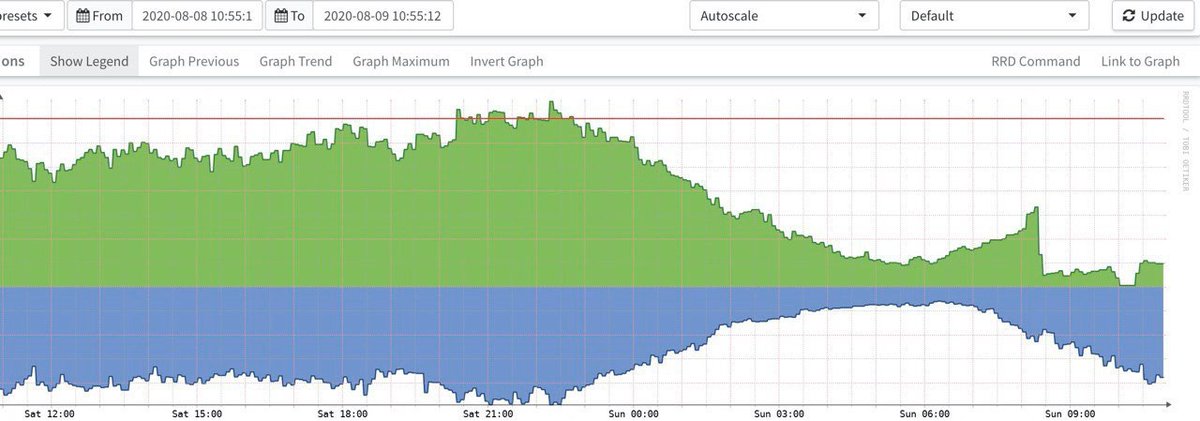Open the Default dropdown
The height and width of the screenshot is (421, 1200).
(994, 16)
